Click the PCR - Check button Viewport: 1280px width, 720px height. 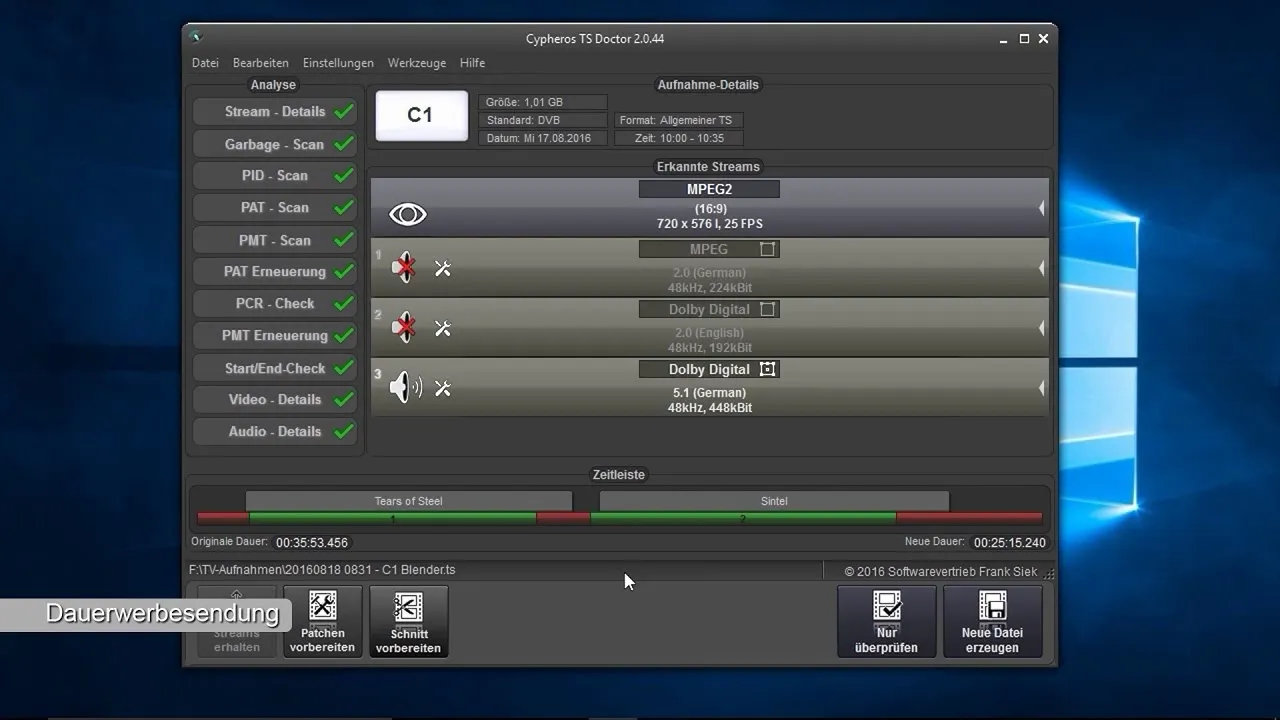(x=275, y=304)
